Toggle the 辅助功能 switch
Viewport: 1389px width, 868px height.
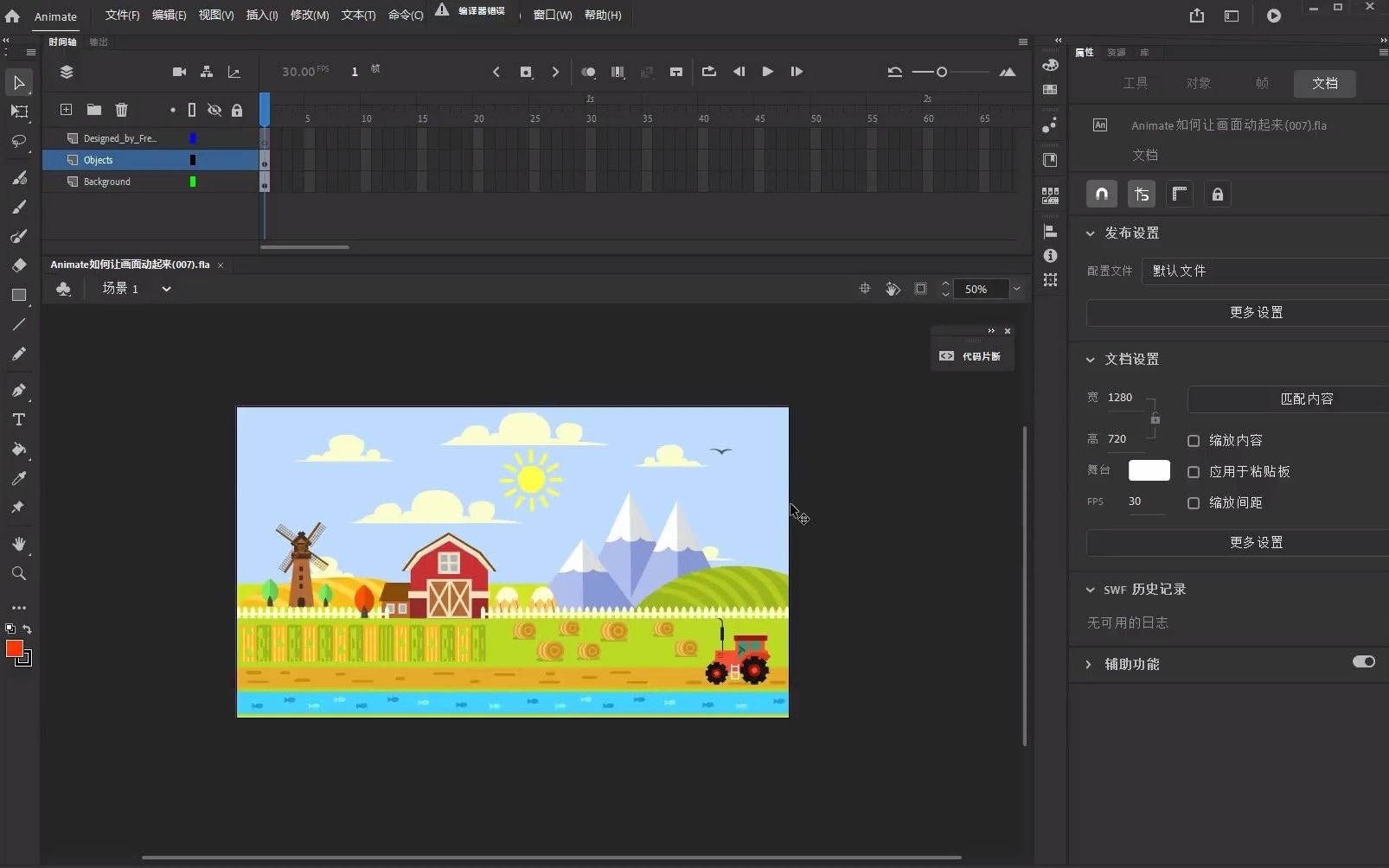[x=1363, y=662]
